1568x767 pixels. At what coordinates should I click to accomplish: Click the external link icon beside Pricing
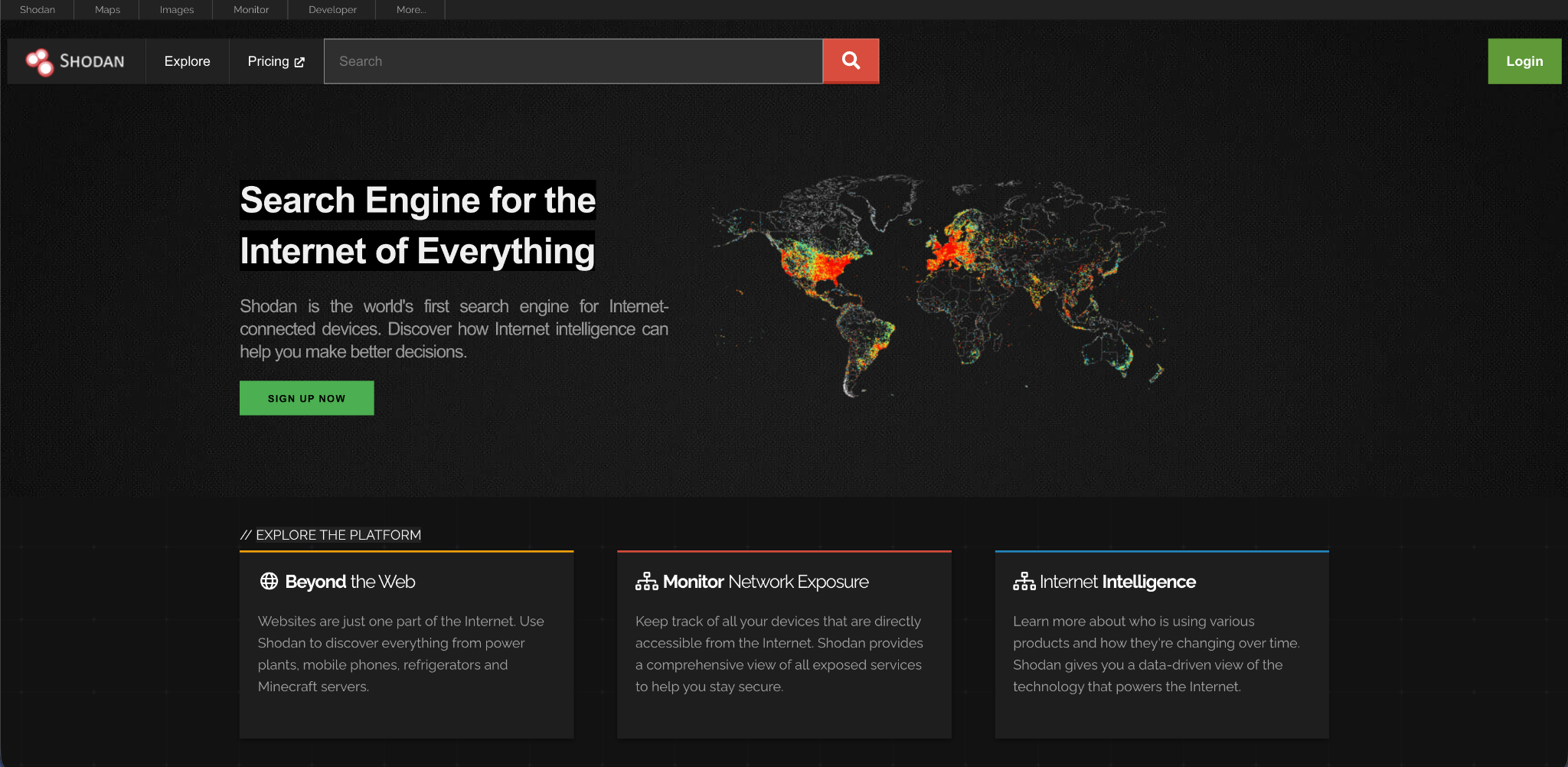click(299, 62)
